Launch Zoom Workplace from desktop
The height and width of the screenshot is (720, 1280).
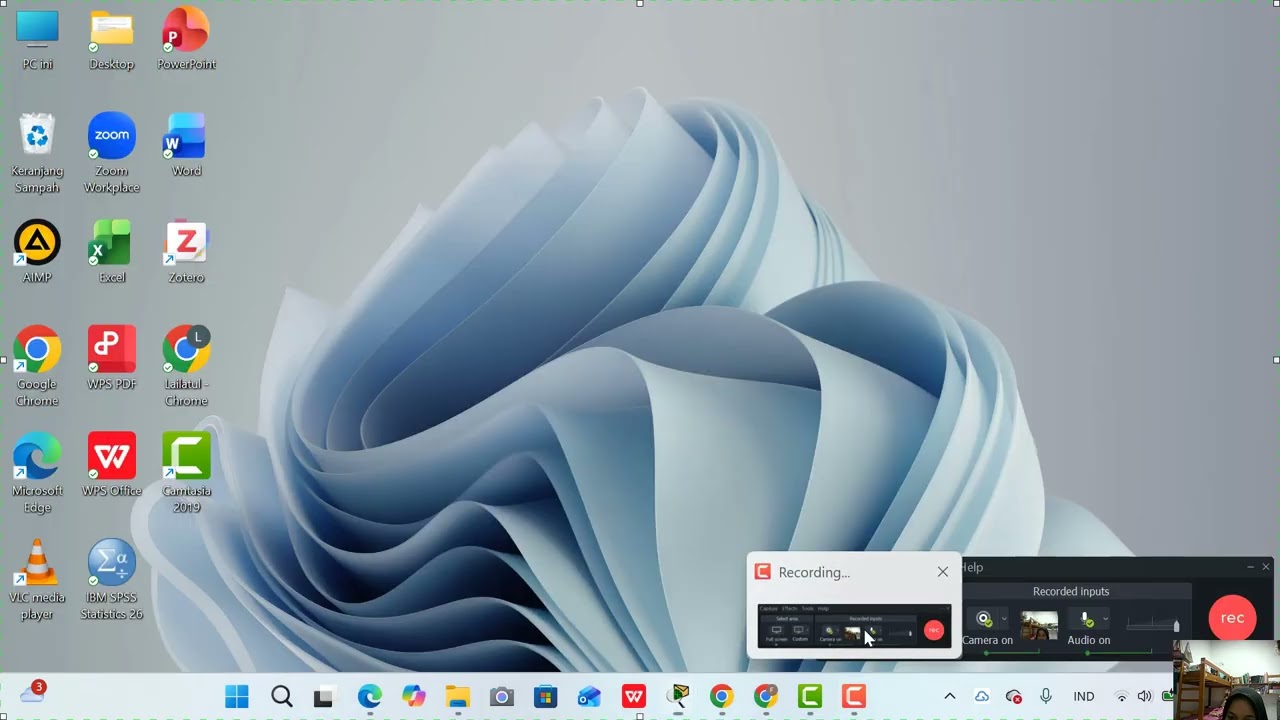pos(111,152)
